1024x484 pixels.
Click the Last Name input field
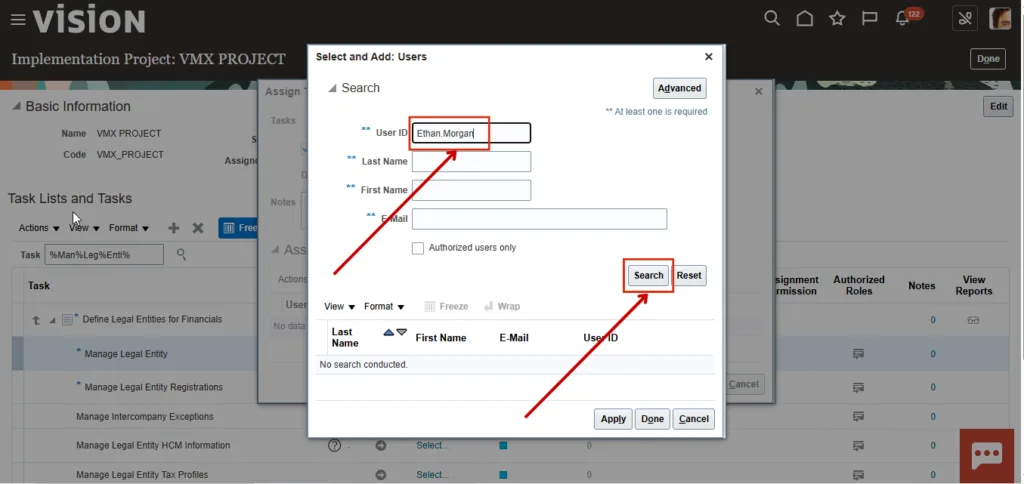point(471,162)
